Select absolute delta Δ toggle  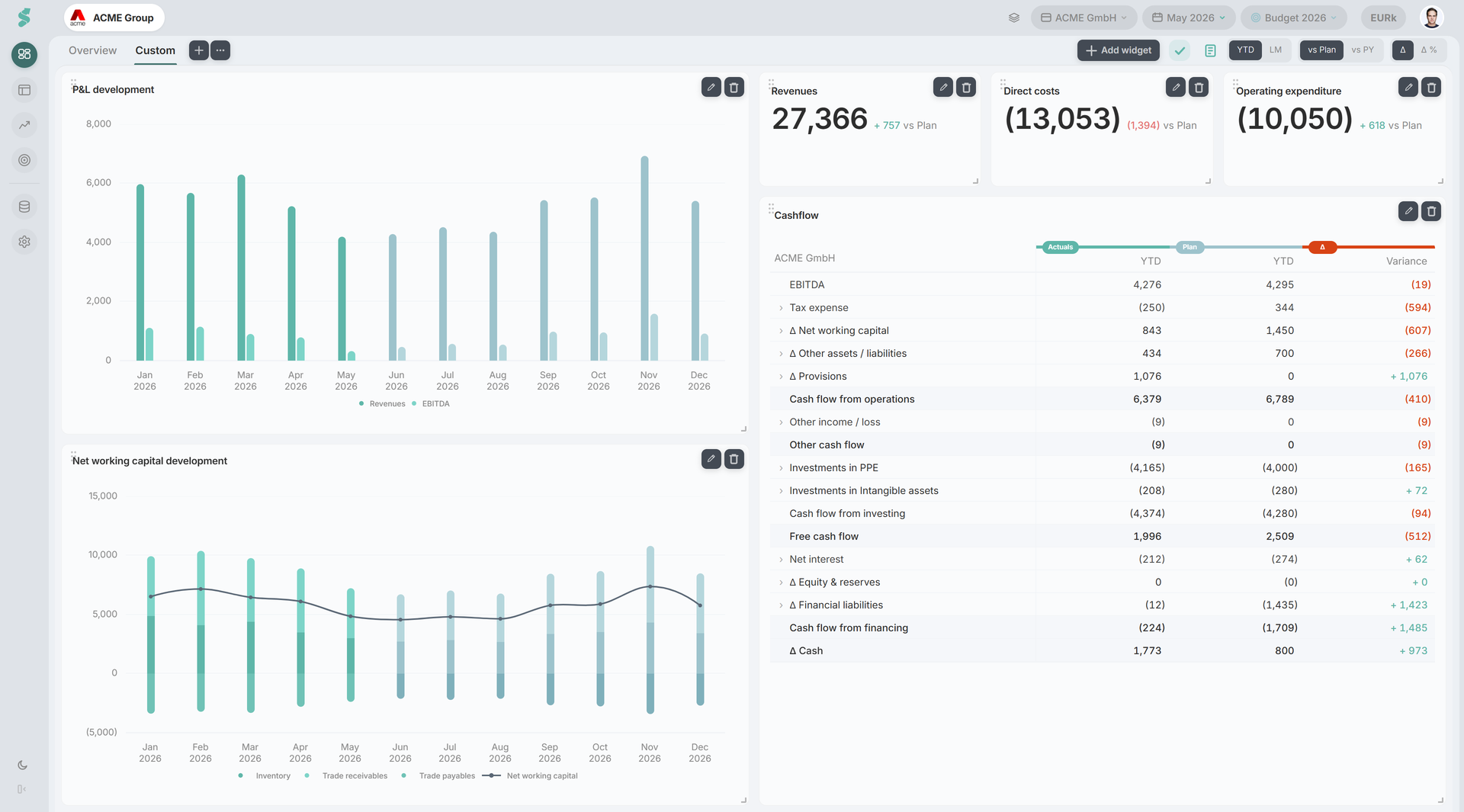click(1402, 50)
